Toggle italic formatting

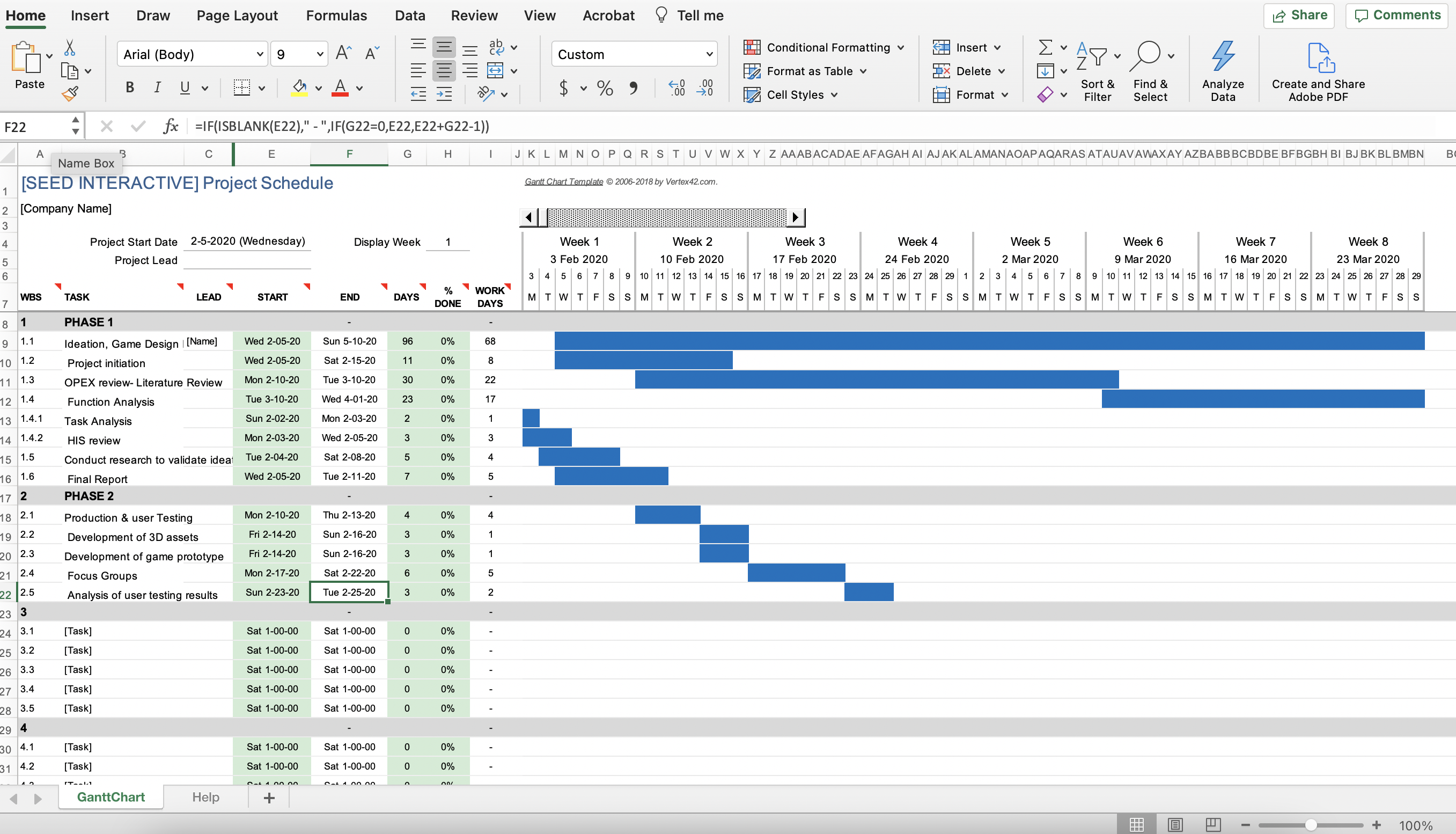click(x=157, y=87)
